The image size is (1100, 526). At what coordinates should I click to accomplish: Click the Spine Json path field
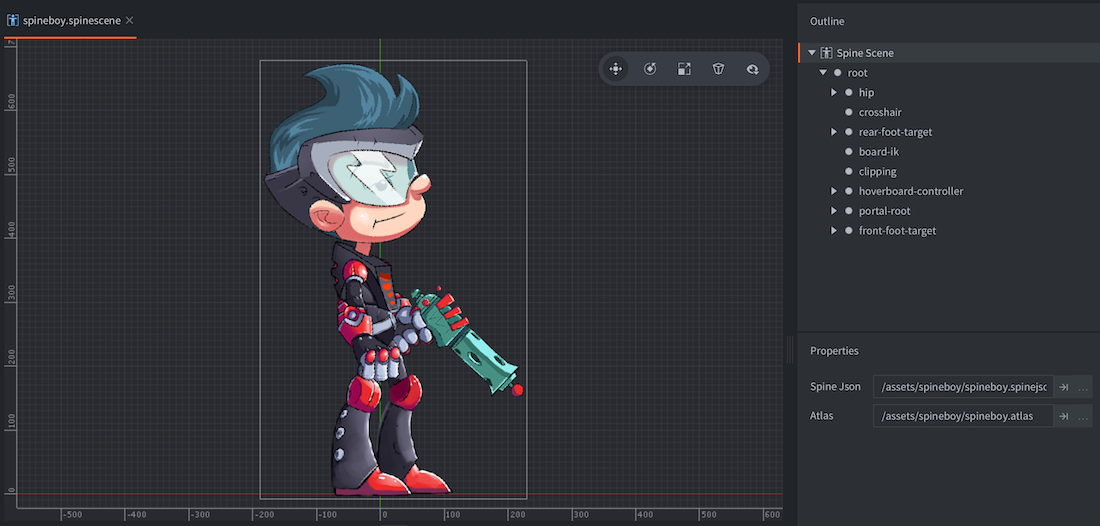click(962, 387)
